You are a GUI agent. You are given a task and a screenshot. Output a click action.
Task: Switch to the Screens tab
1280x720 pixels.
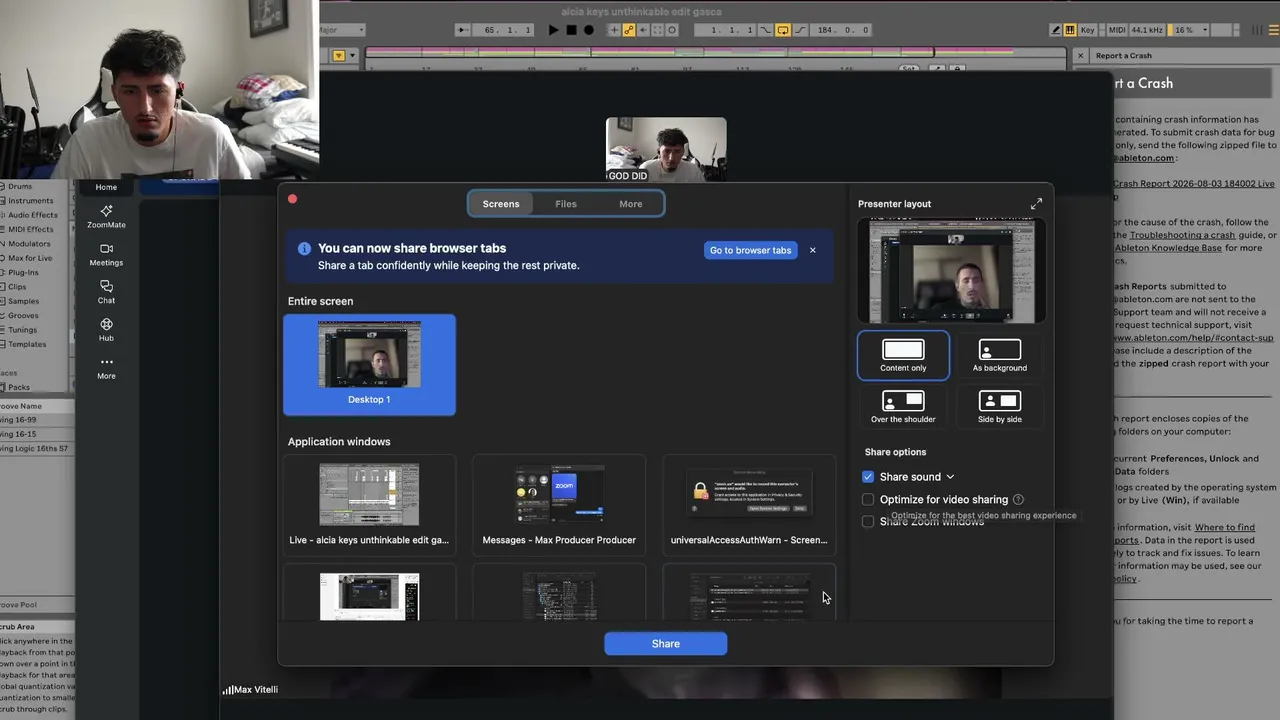click(x=501, y=204)
